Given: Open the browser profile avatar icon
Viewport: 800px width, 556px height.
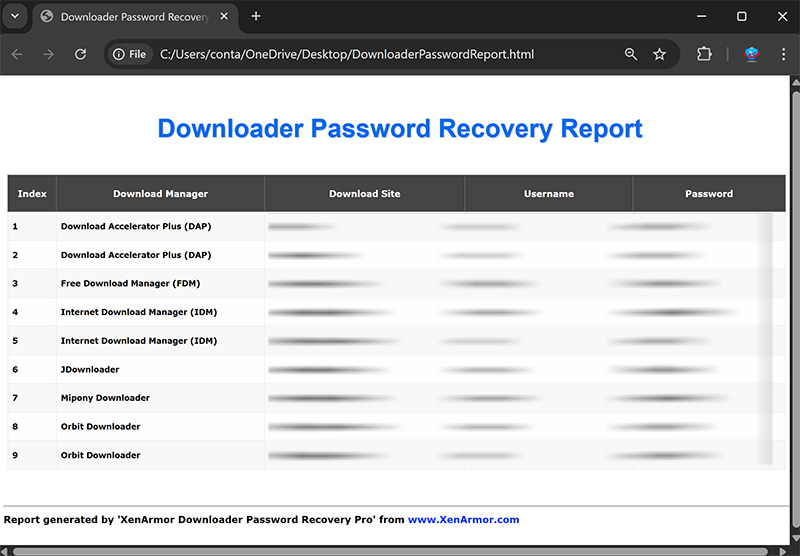Looking at the screenshot, I should 752,54.
